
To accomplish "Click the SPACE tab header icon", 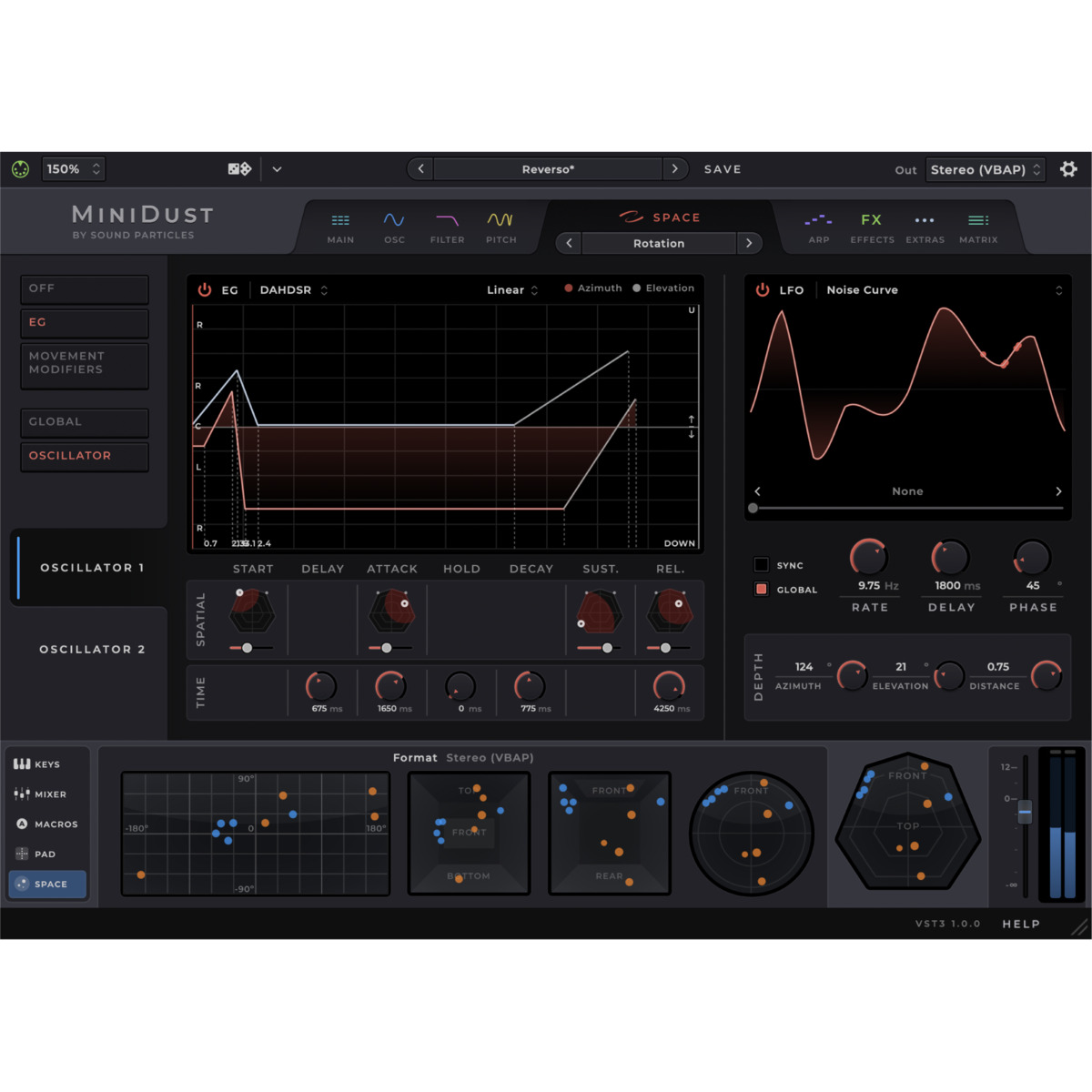I will (631, 217).
